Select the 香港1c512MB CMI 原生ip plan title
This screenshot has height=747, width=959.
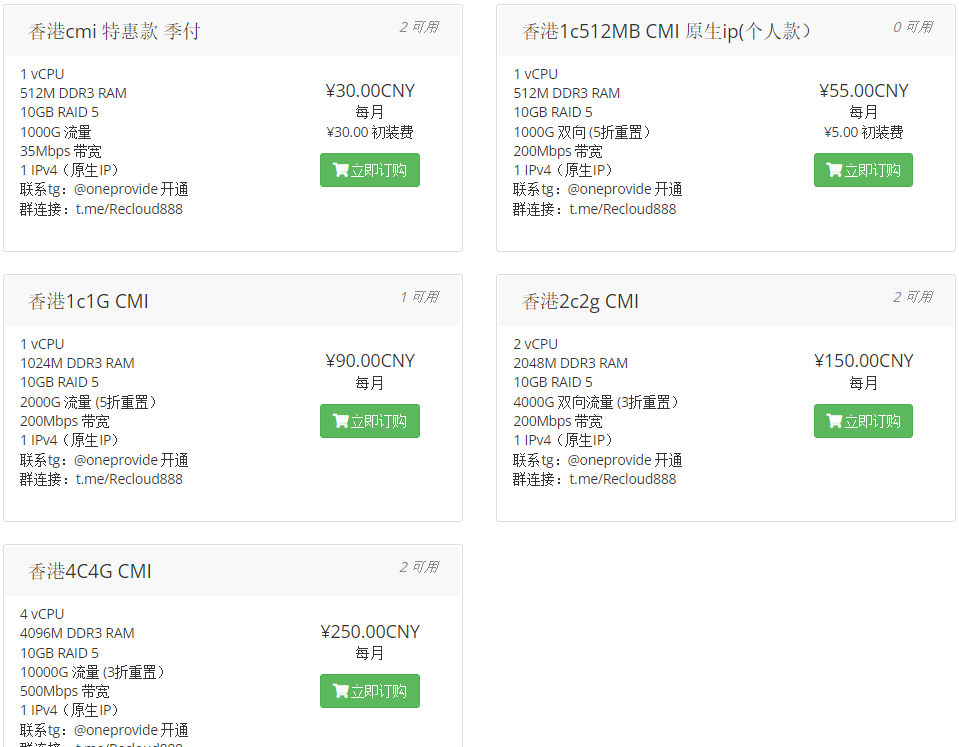tap(666, 31)
